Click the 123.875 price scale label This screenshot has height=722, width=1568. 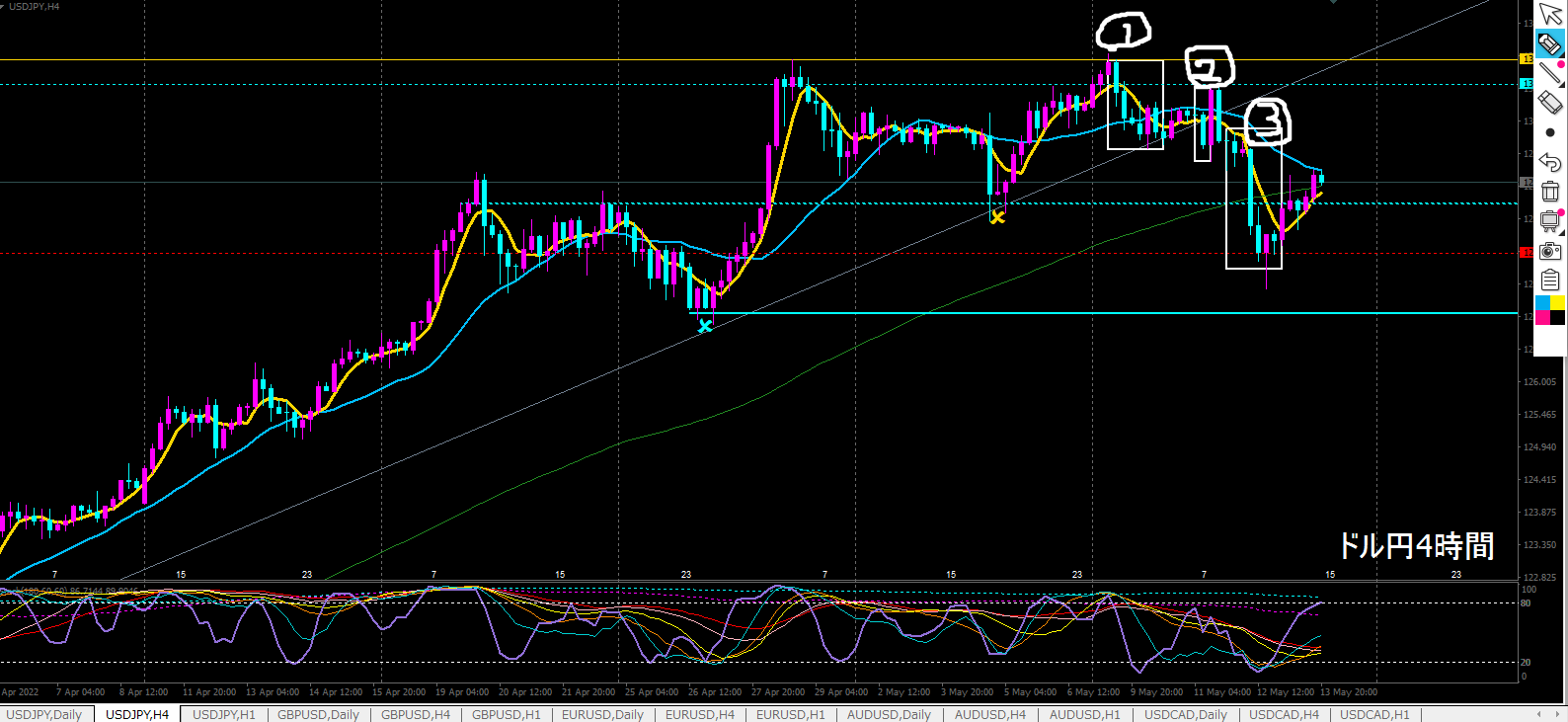pos(1540,513)
